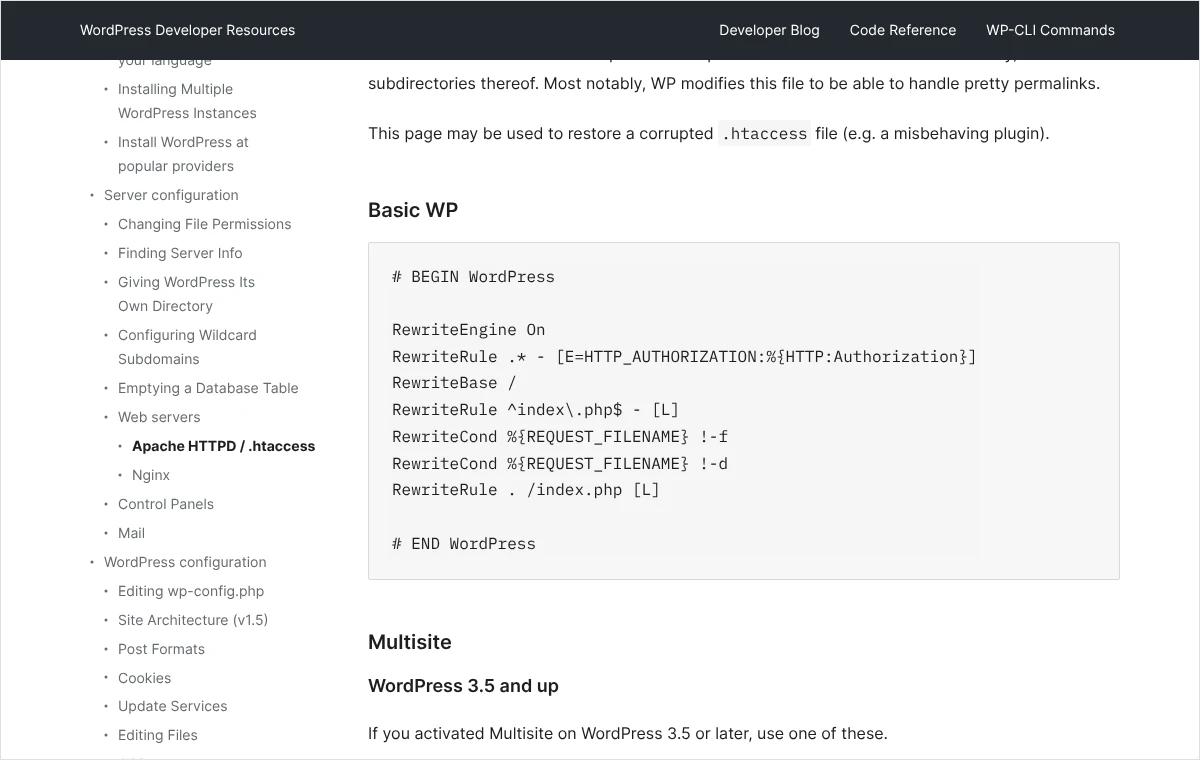The height and width of the screenshot is (760, 1200).
Task: Click the 'If you activated Multisite' paragraph
Action: [x=628, y=734]
